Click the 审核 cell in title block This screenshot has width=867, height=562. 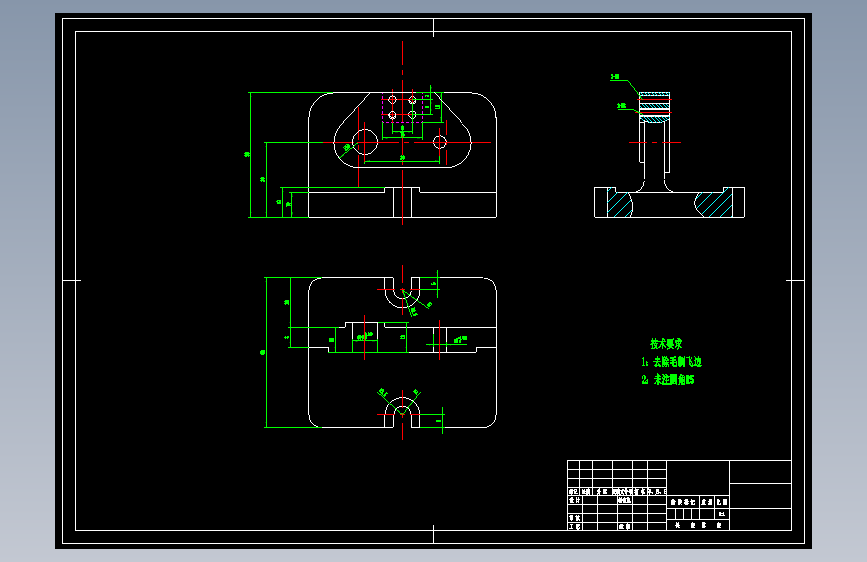pos(575,518)
